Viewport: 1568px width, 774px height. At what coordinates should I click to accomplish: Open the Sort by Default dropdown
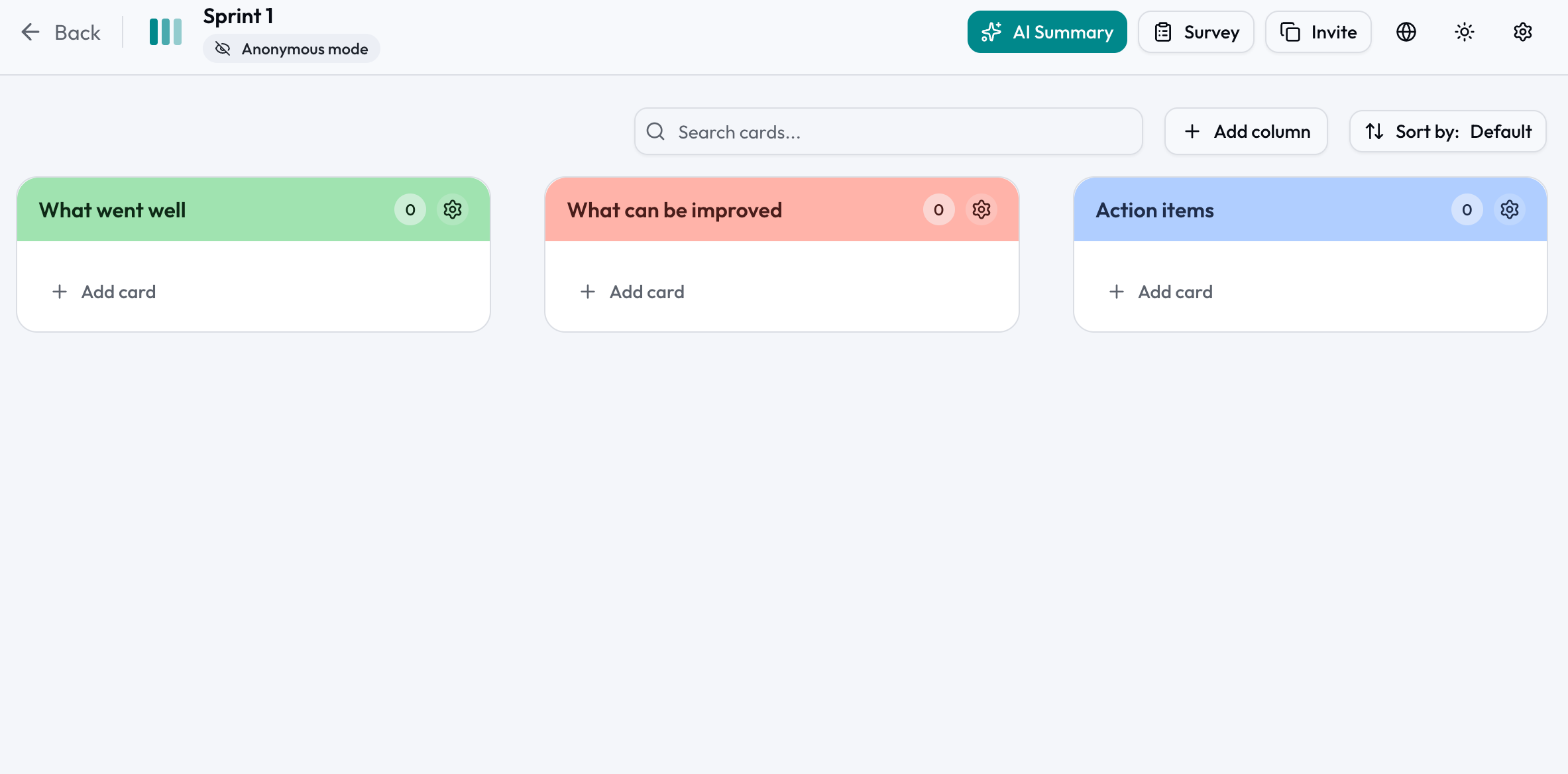point(1447,131)
